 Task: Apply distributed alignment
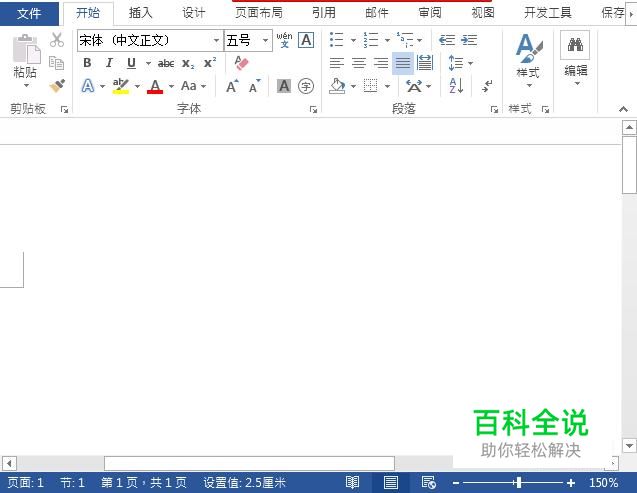(425, 63)
